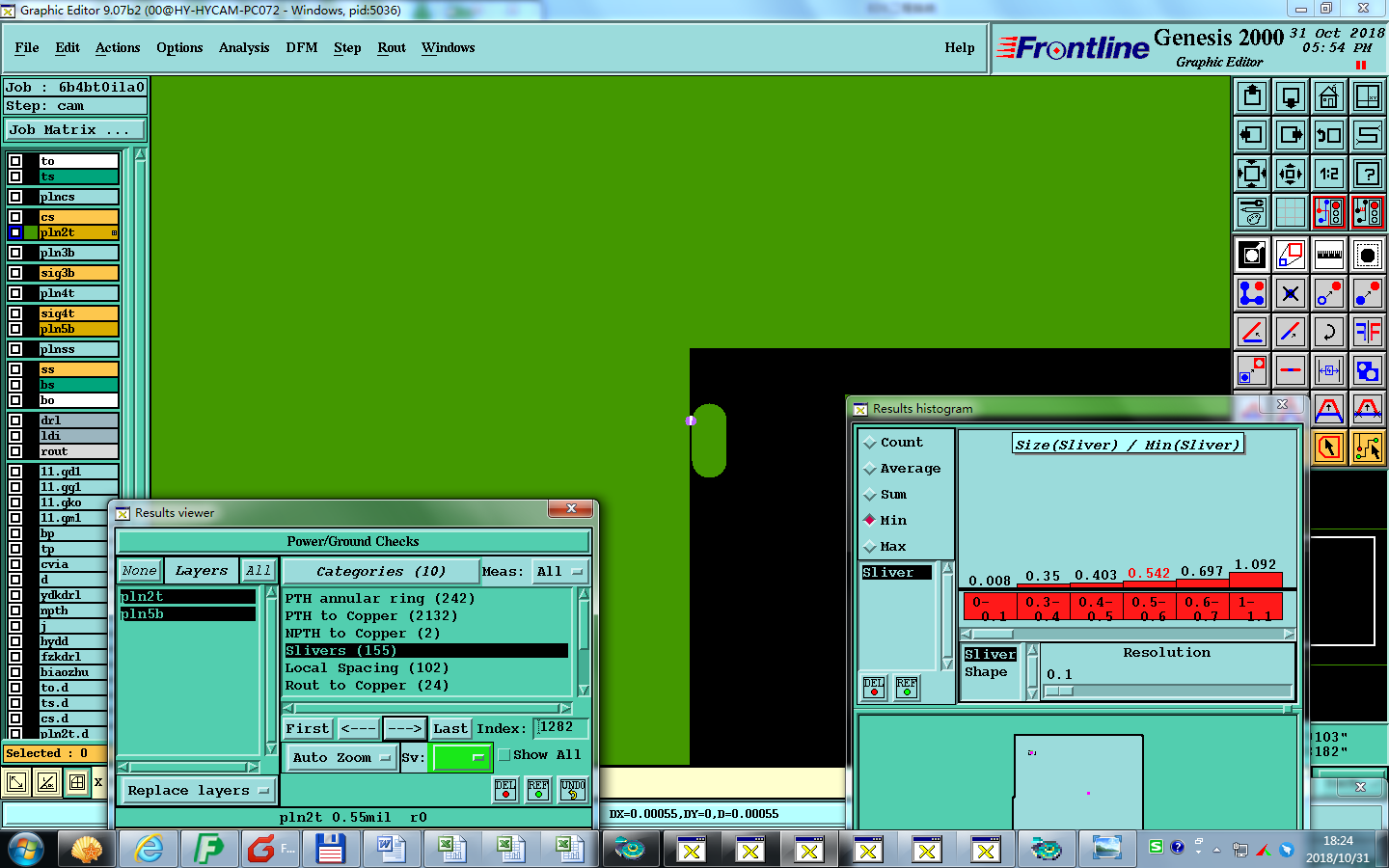Click the pan up view icon
This screenshot has width=1389, height=868.
[x=1252, y=96]
